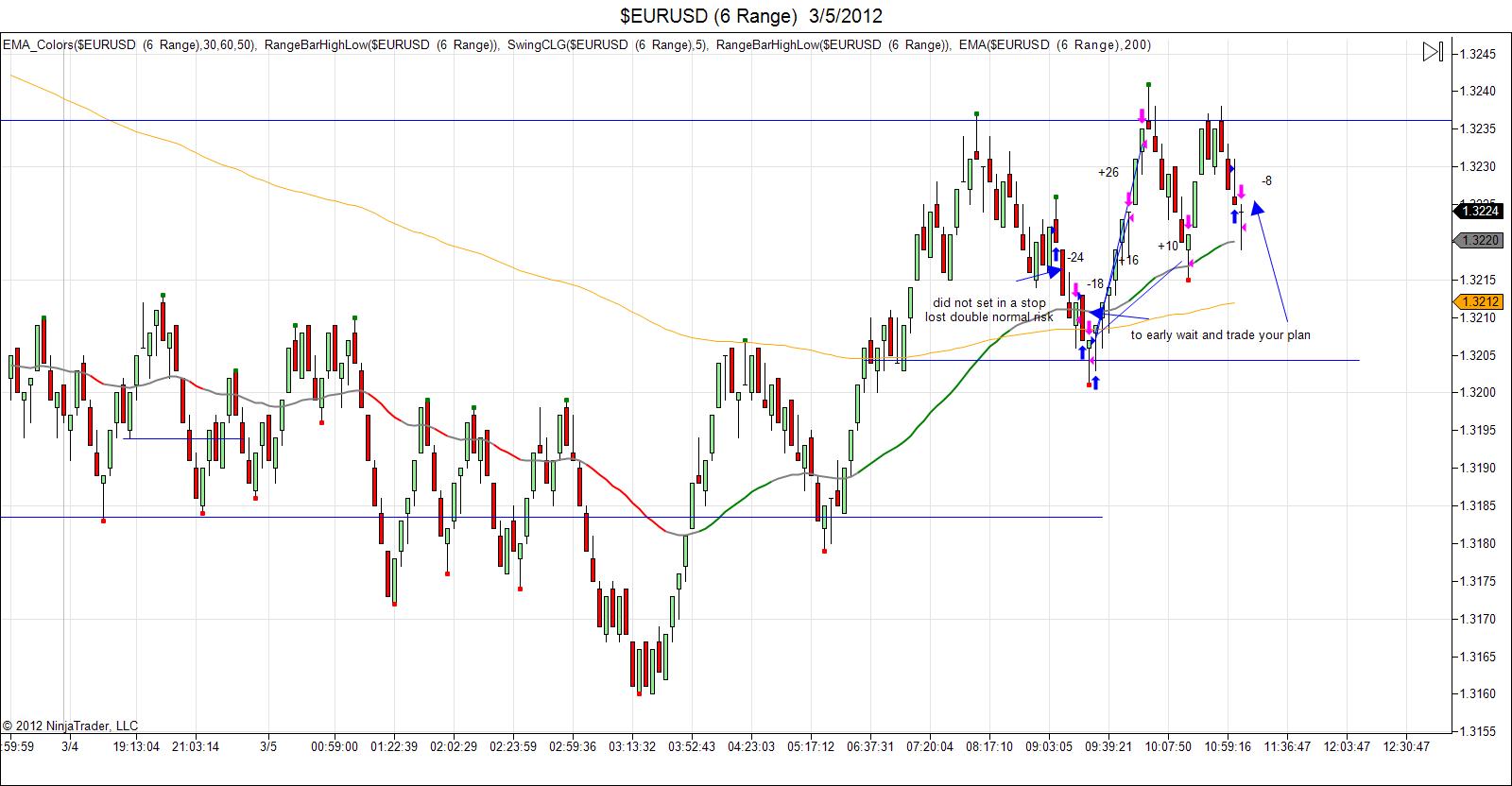This screenshot has width=1512, height=786.
Task: Click the 05:17:12 time axis label
Action: (810, 746)
